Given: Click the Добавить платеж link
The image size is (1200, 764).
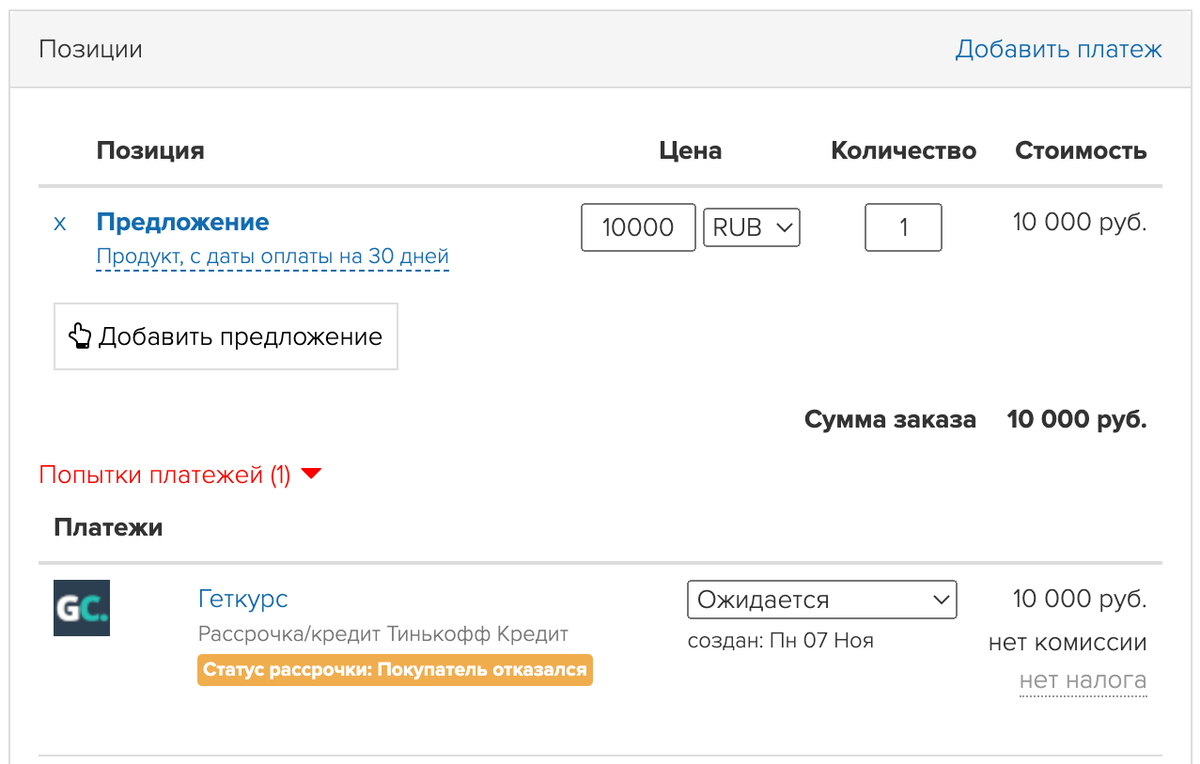Looking at the screenshot, I should point(1058,49).
